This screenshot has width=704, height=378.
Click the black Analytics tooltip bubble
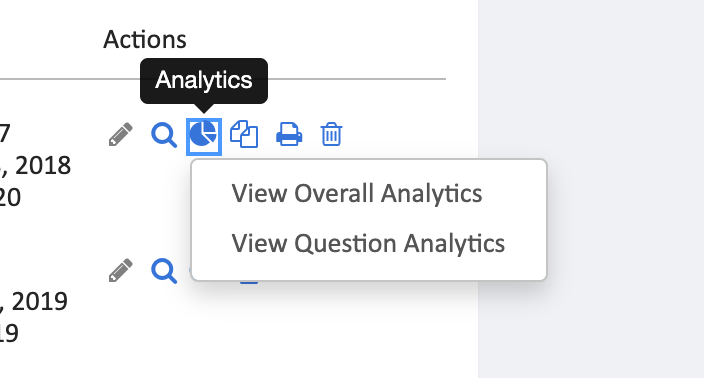[x=204, y=81]
